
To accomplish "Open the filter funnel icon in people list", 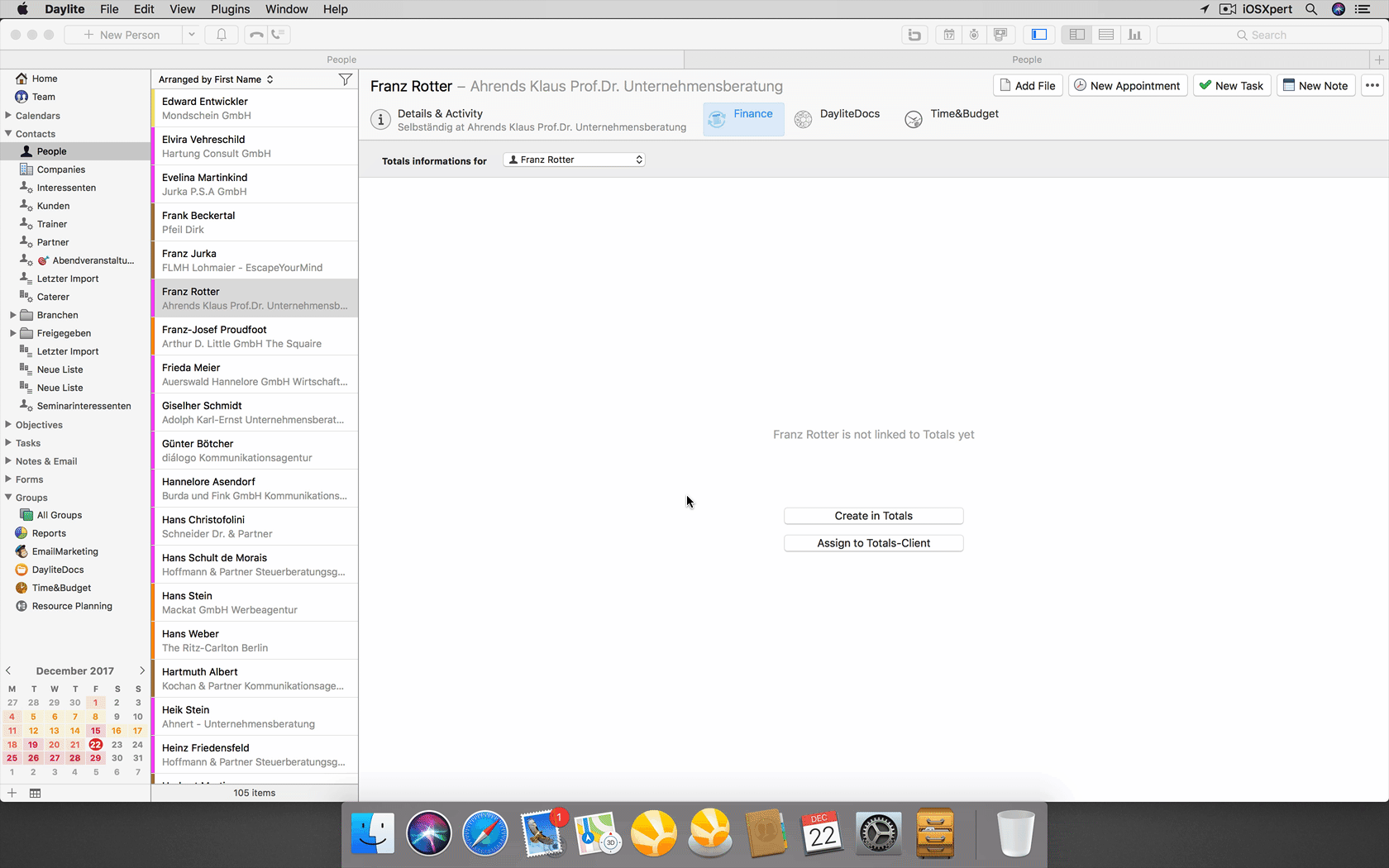I will (x=346, y=79).
